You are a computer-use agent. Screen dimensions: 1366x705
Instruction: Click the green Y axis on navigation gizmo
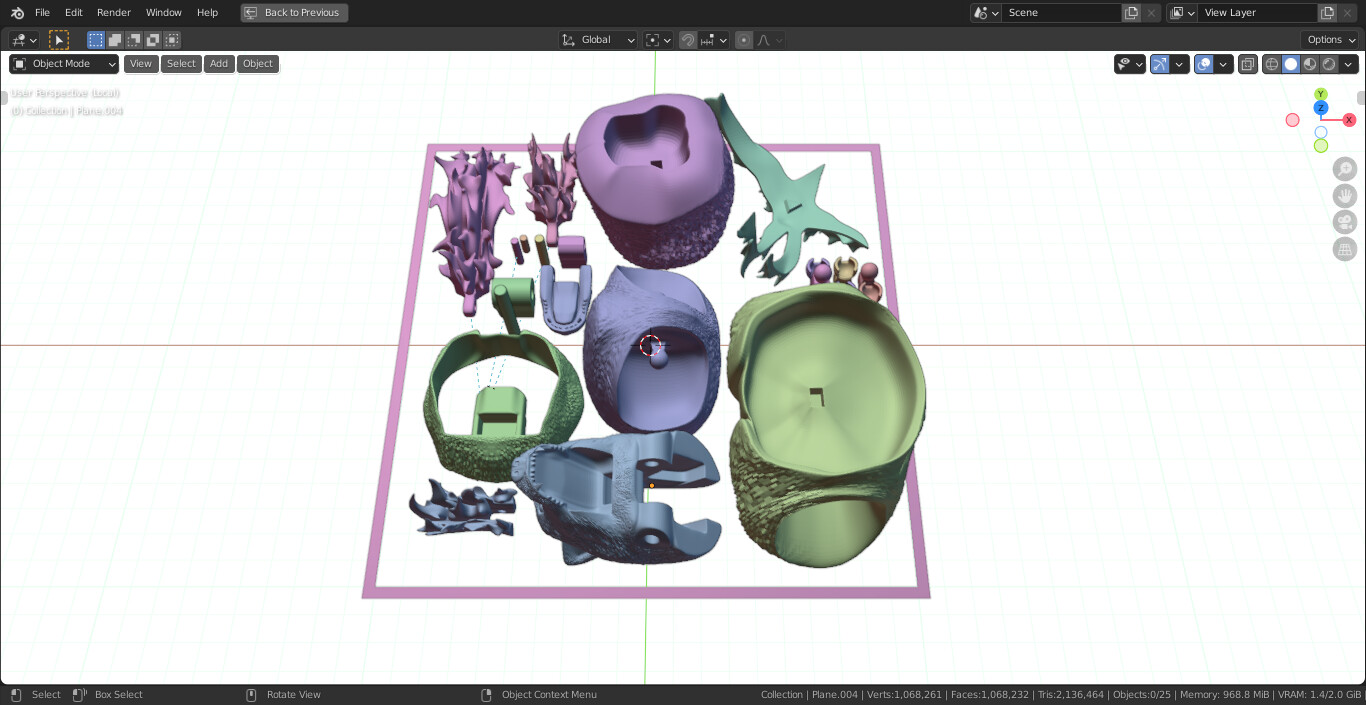1320,92
